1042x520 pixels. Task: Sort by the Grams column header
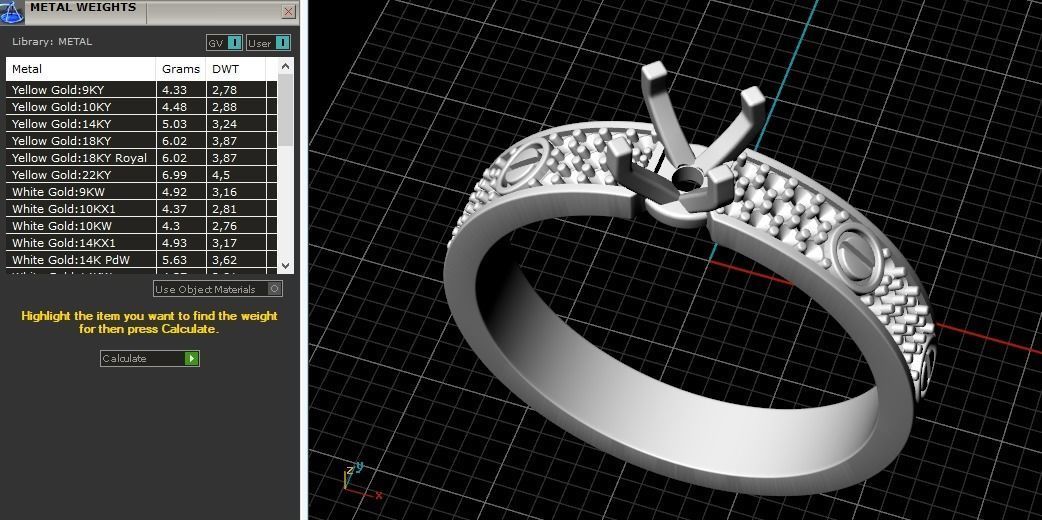click(181, 68)
